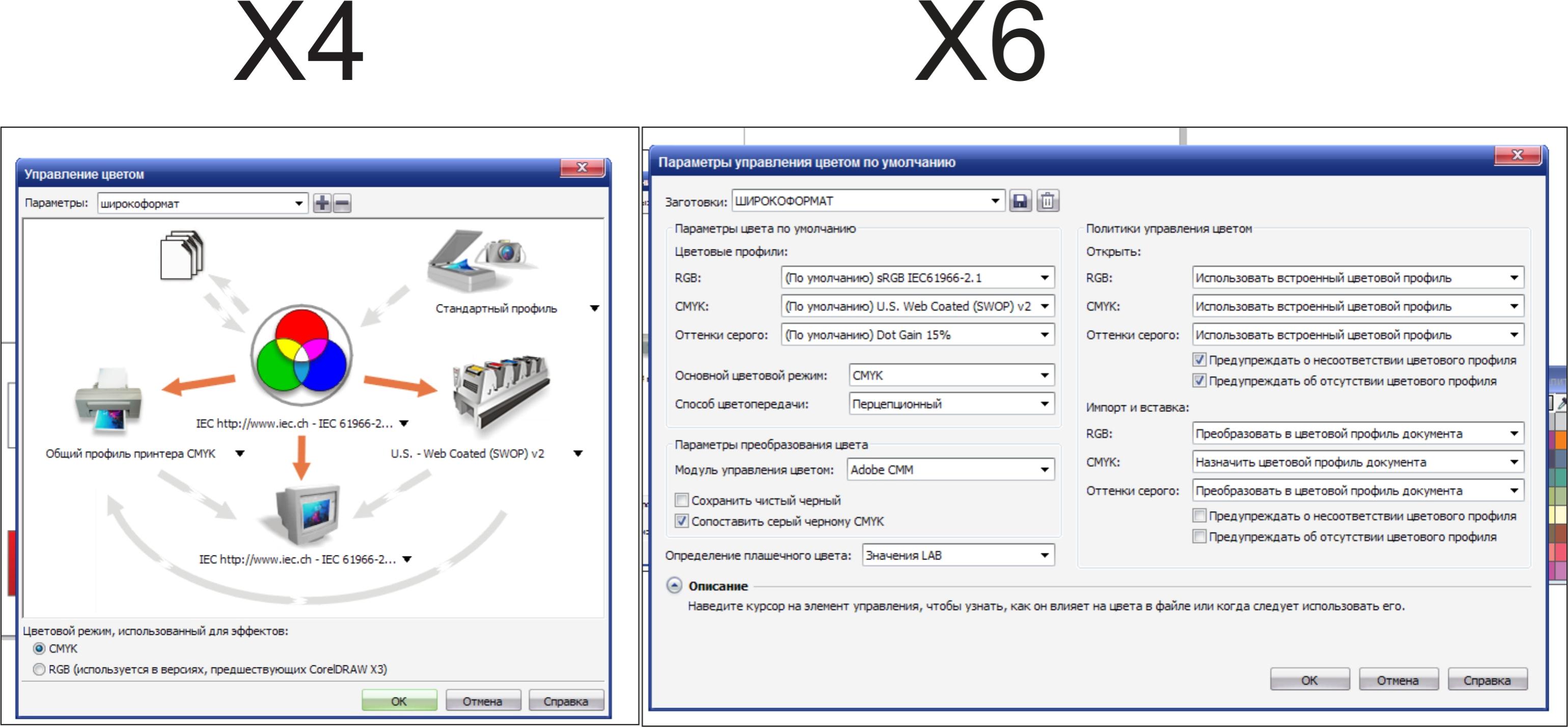Image resolution: width=1568 pixels, height=727 pixels.
Task: Open Общий профиль принтера CMYK dropdown
Action: pos(240,453)
